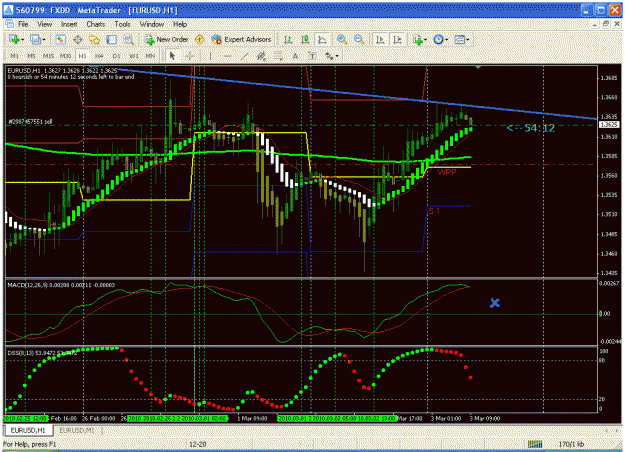The image size is (625, 452).
Task: Open the Tools menu
Action: click(x=122, y=24)
